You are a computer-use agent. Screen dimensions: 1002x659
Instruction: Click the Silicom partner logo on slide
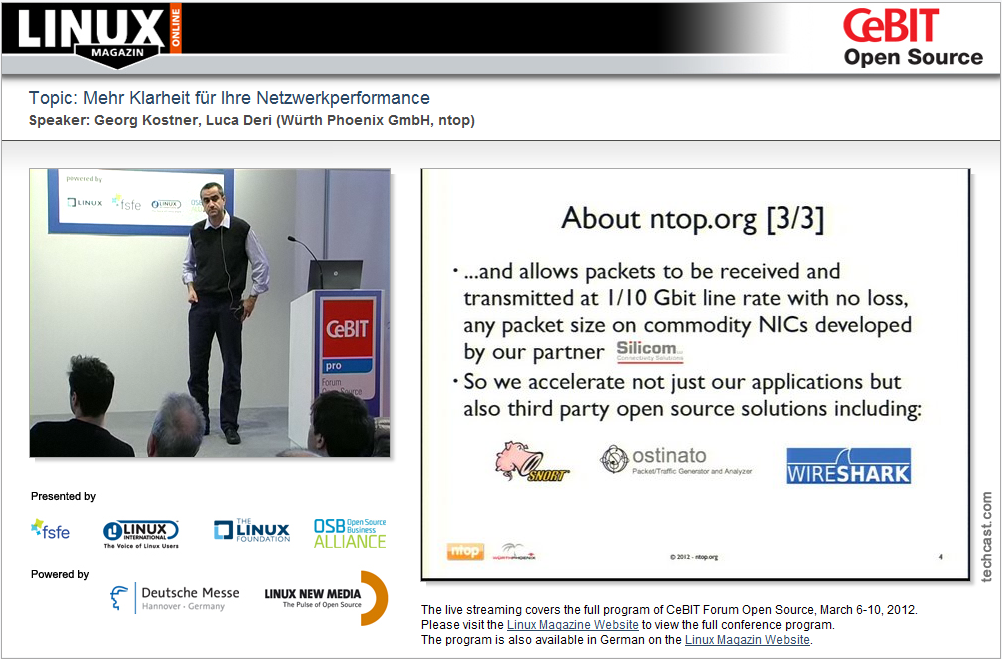click(x=650, y=352)
